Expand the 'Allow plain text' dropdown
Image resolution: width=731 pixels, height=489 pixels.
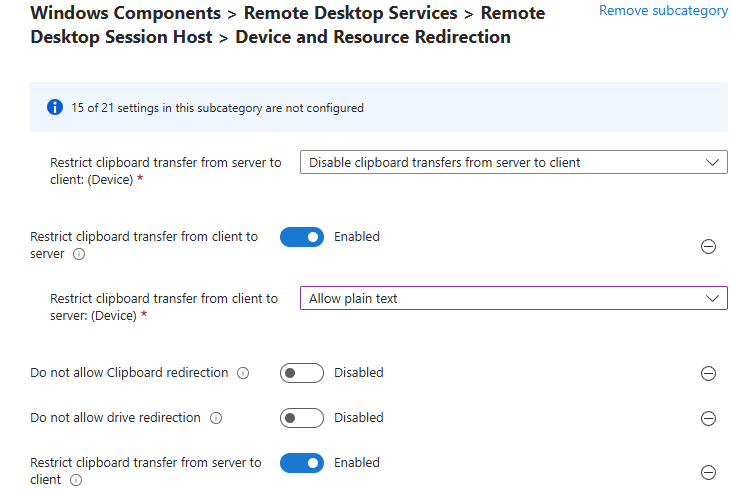[x=513, y=298]
